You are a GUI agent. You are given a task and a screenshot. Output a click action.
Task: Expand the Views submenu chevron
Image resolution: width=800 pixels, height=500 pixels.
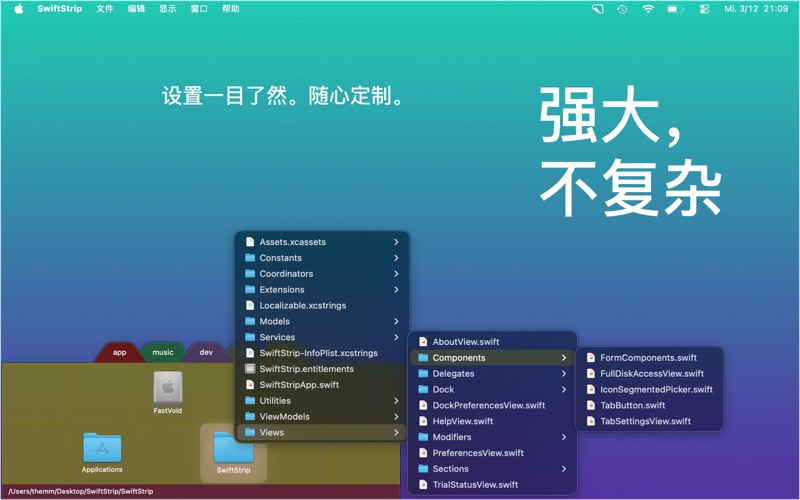[x=396, y=432]
